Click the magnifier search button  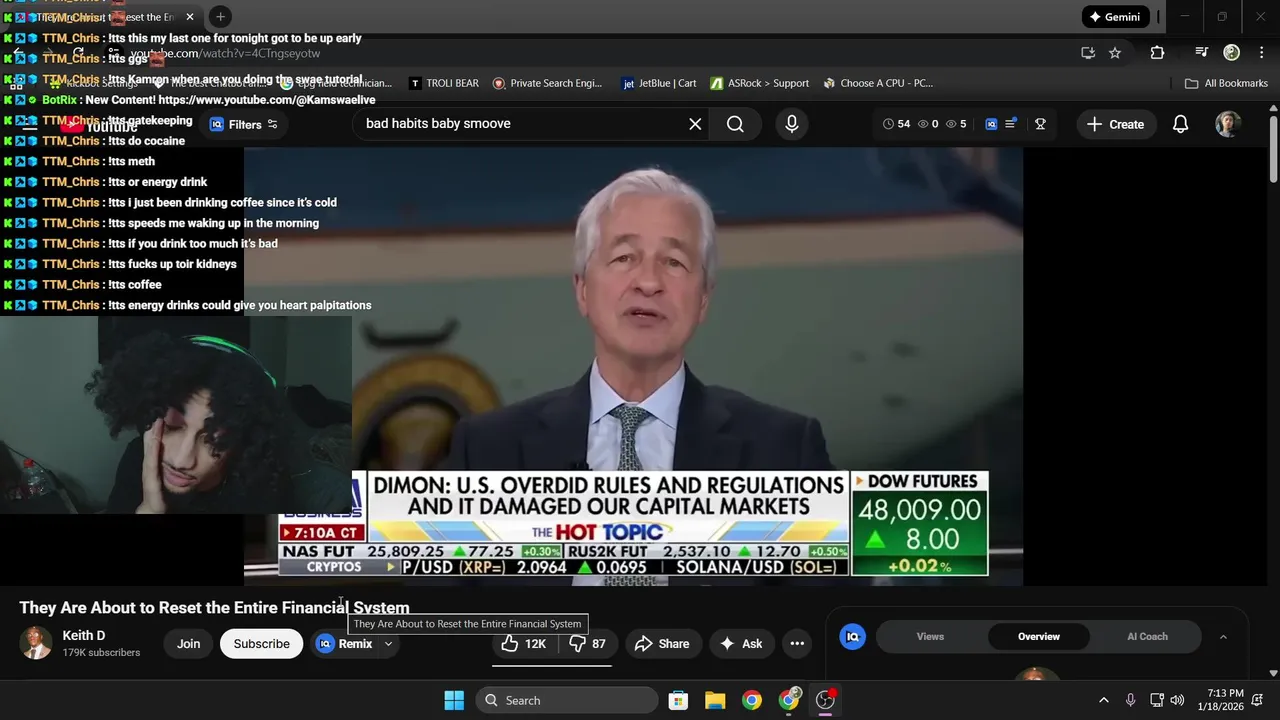(735, 124)
